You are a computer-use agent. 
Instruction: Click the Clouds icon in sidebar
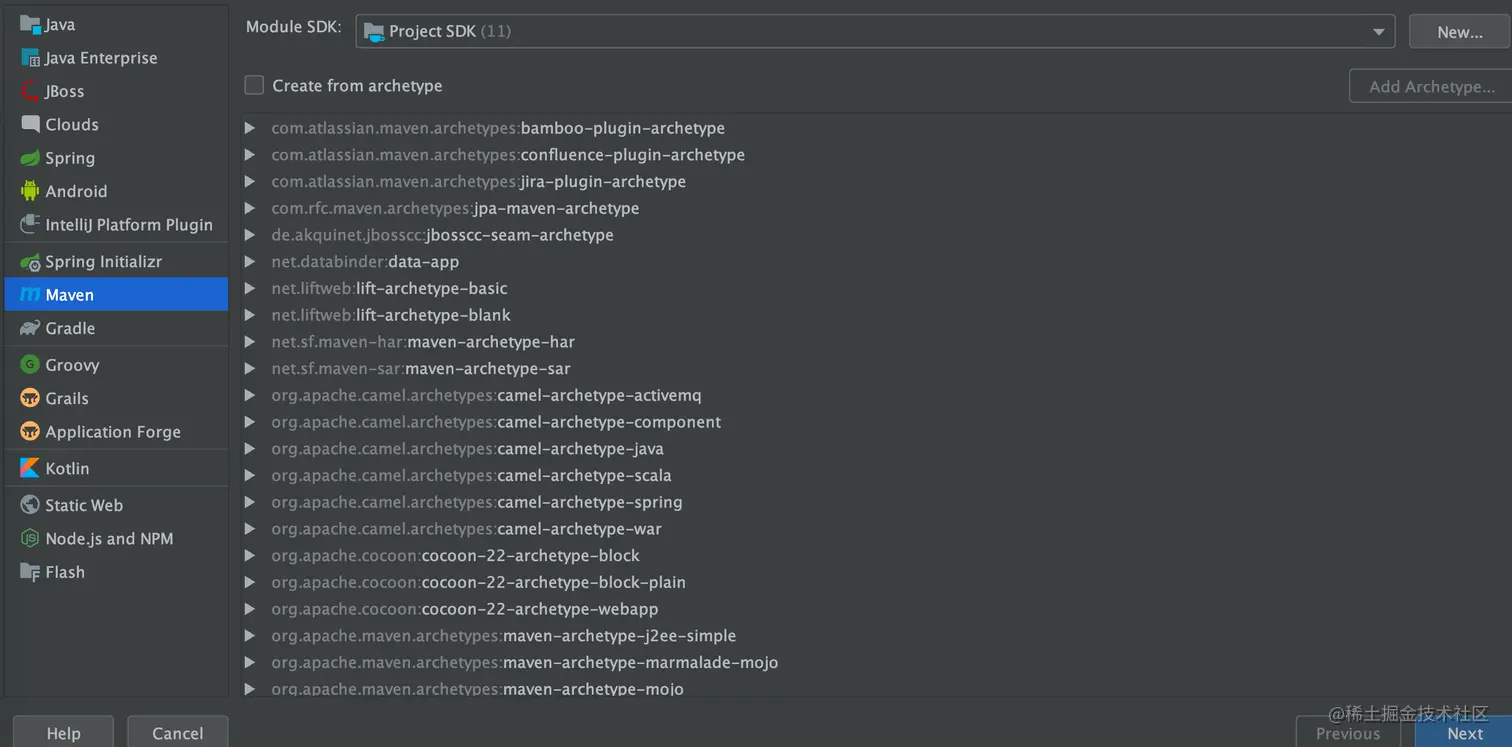click(30, 124)
